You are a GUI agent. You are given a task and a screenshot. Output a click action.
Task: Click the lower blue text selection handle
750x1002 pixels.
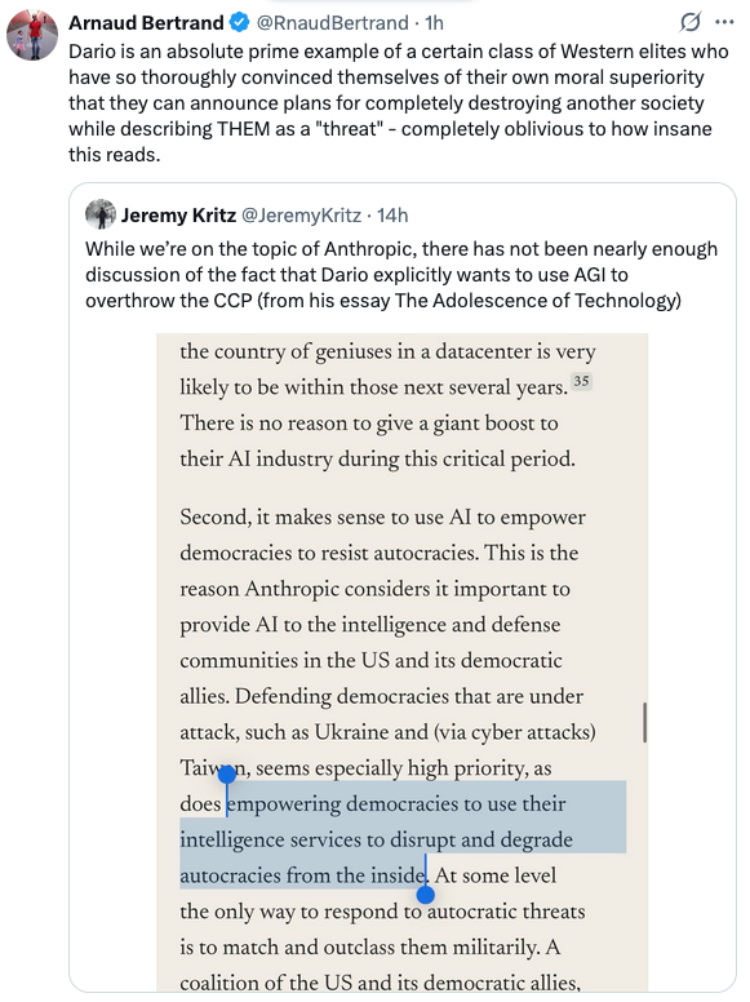[425, 895]
